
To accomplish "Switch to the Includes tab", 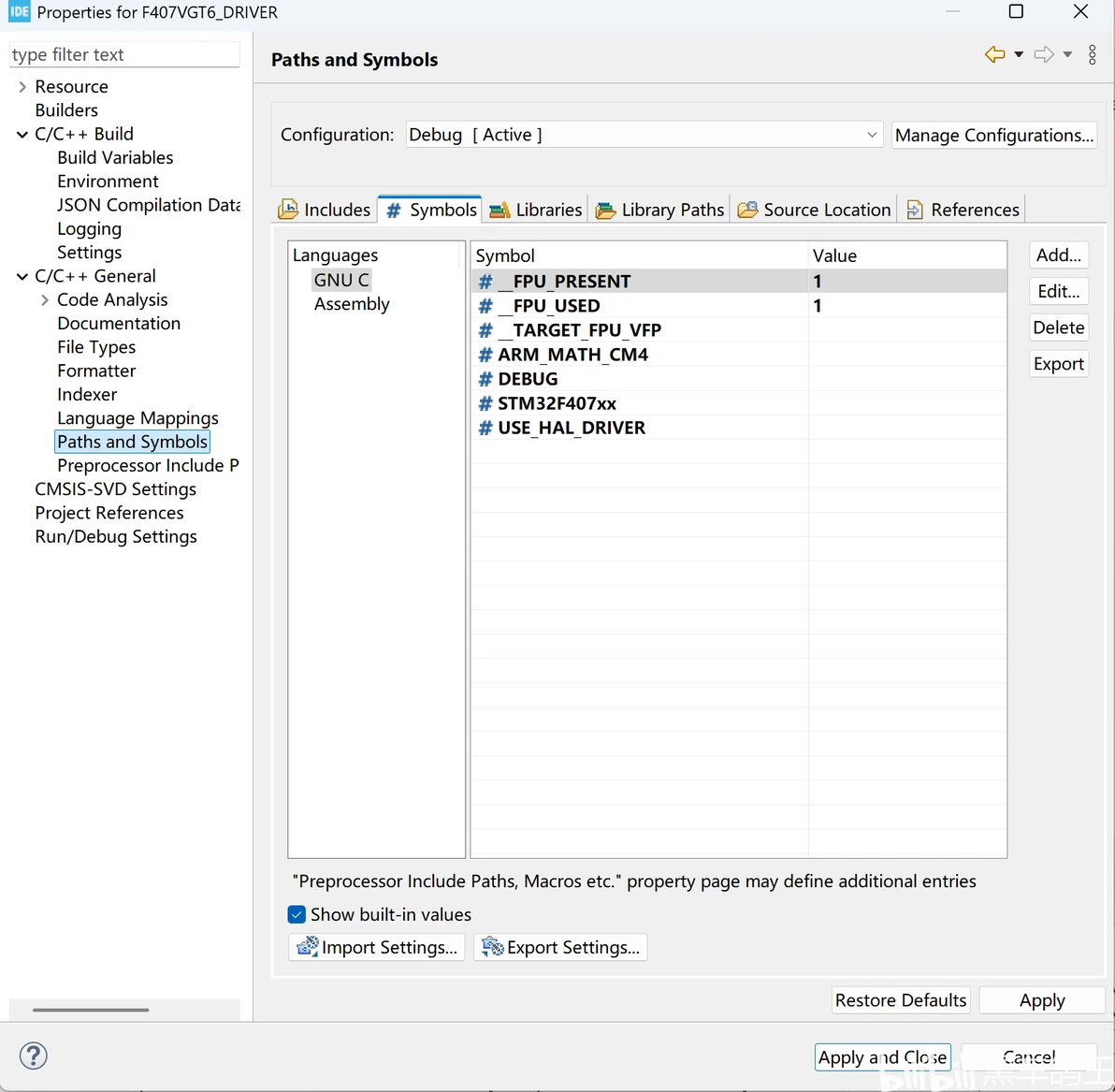I will coord(326,210).
